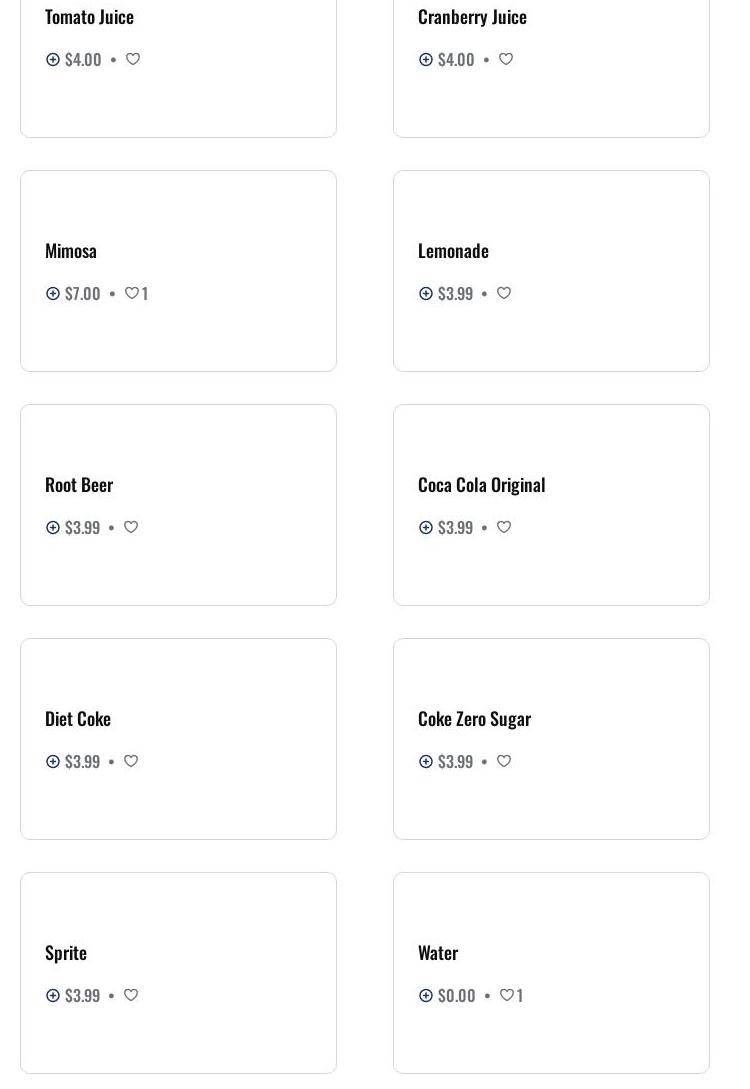Click the Root Beer title
Image resolution: width=750 pixels, height=1089 pixels.
click(x=79, y=484)
